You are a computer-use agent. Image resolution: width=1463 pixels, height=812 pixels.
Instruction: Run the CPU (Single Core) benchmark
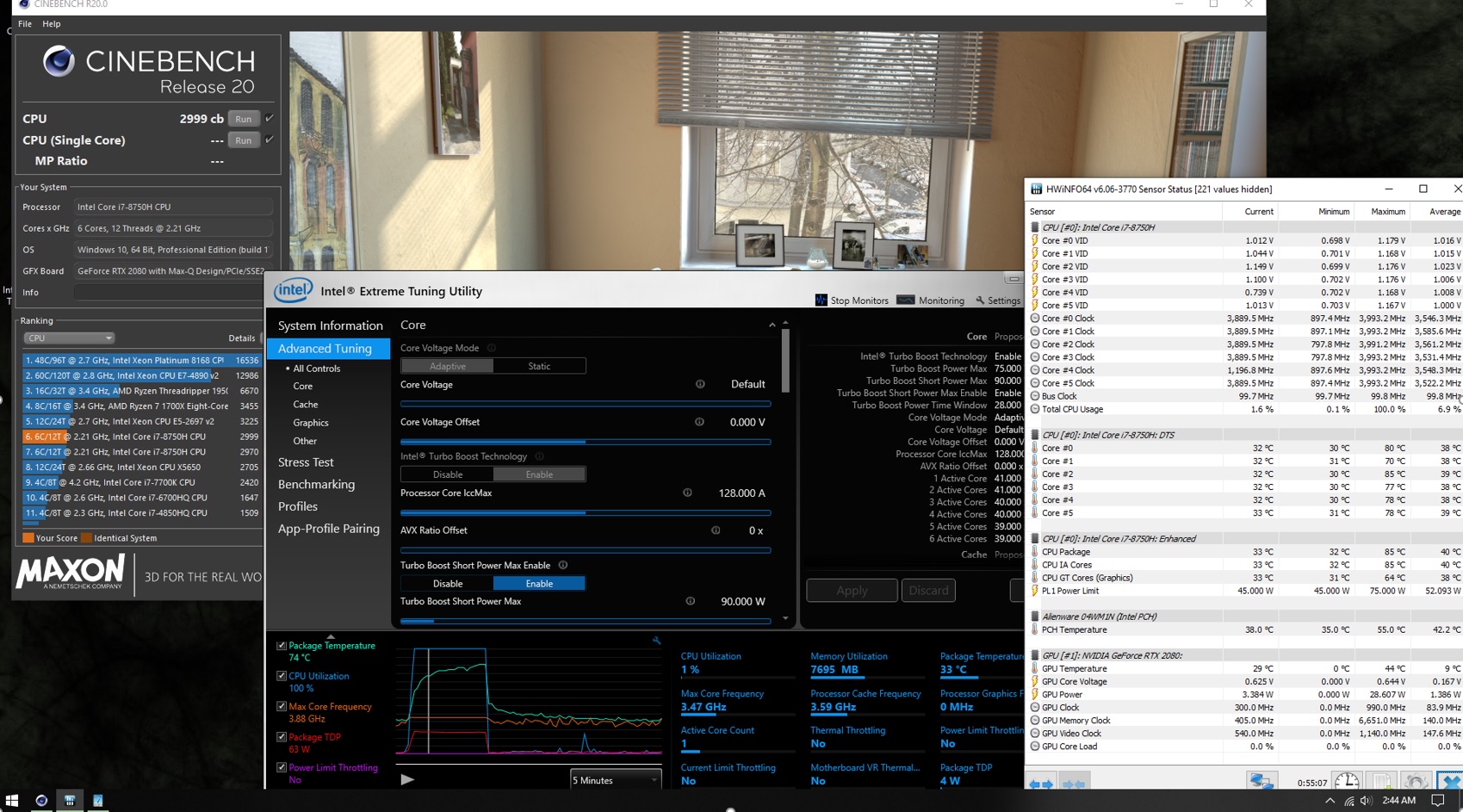(244, 140)
